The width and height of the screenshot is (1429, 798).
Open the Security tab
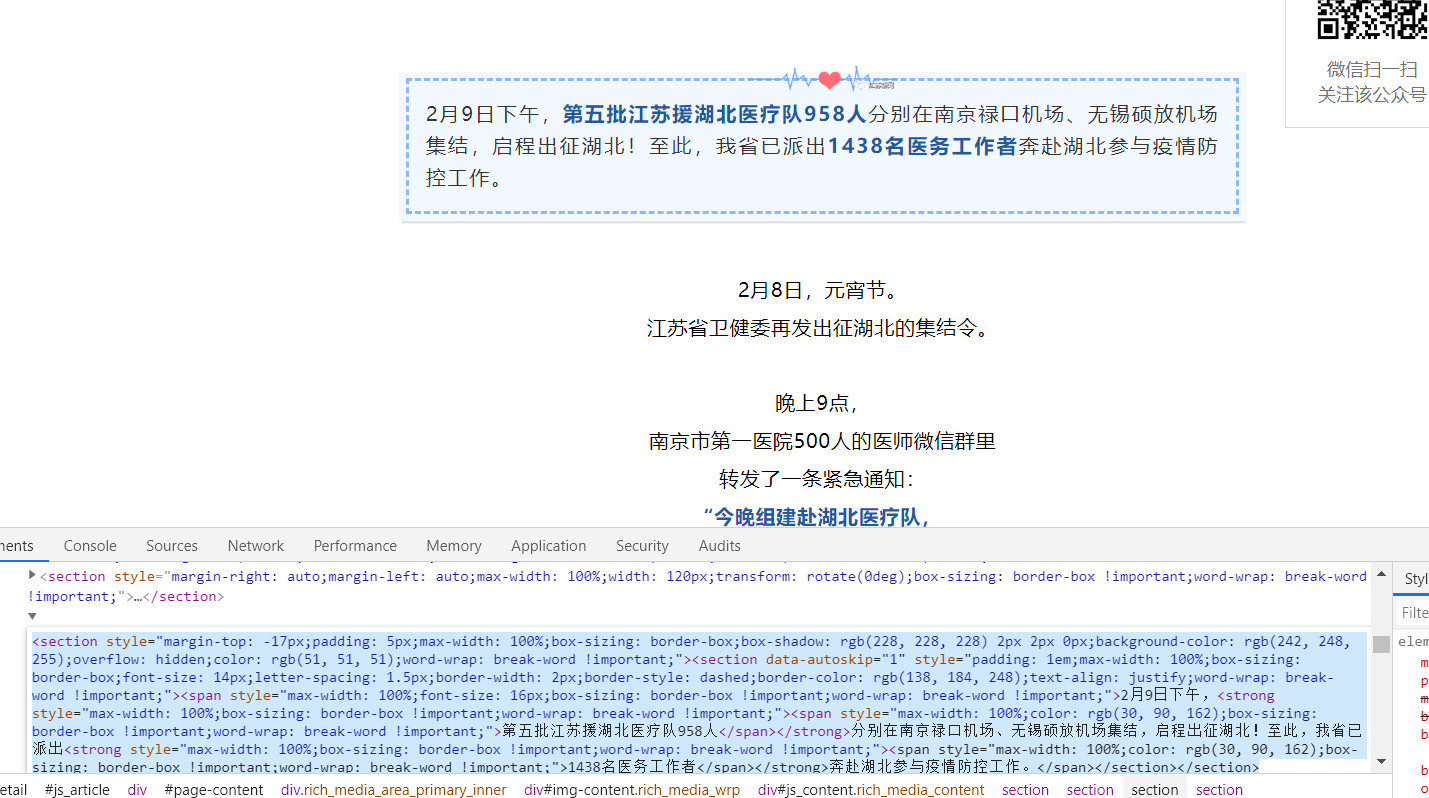tap(642, 546)
